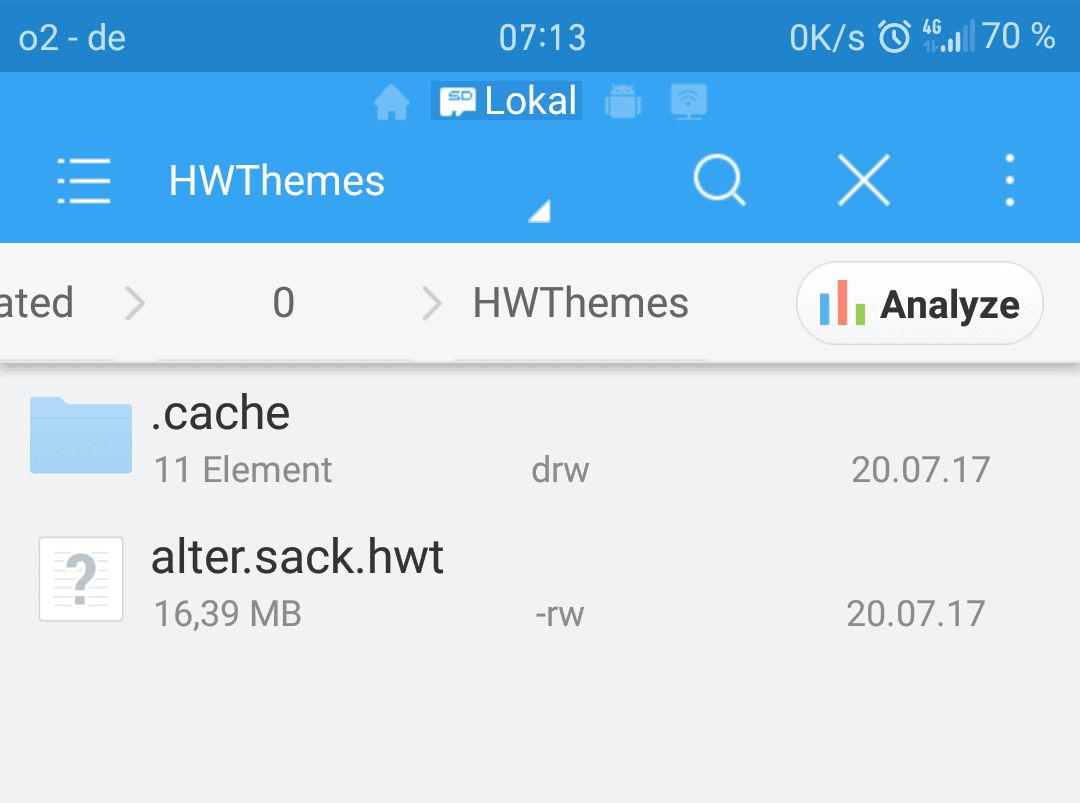The width and height of the screenshot is (1080, 803).
Task: Click the Analyze button
Action: click(x=920, y=303)
